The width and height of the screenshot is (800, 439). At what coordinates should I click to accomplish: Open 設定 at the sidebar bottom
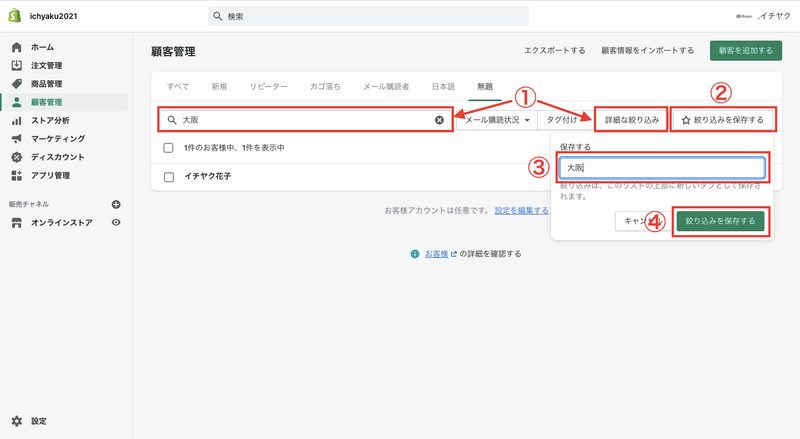coord(39,421)
